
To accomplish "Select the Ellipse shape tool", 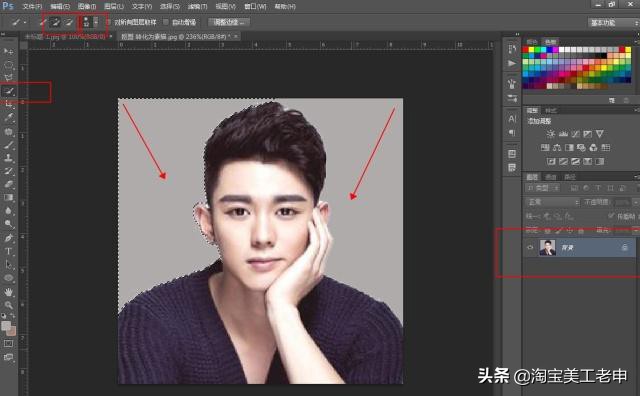I will 8,278.
